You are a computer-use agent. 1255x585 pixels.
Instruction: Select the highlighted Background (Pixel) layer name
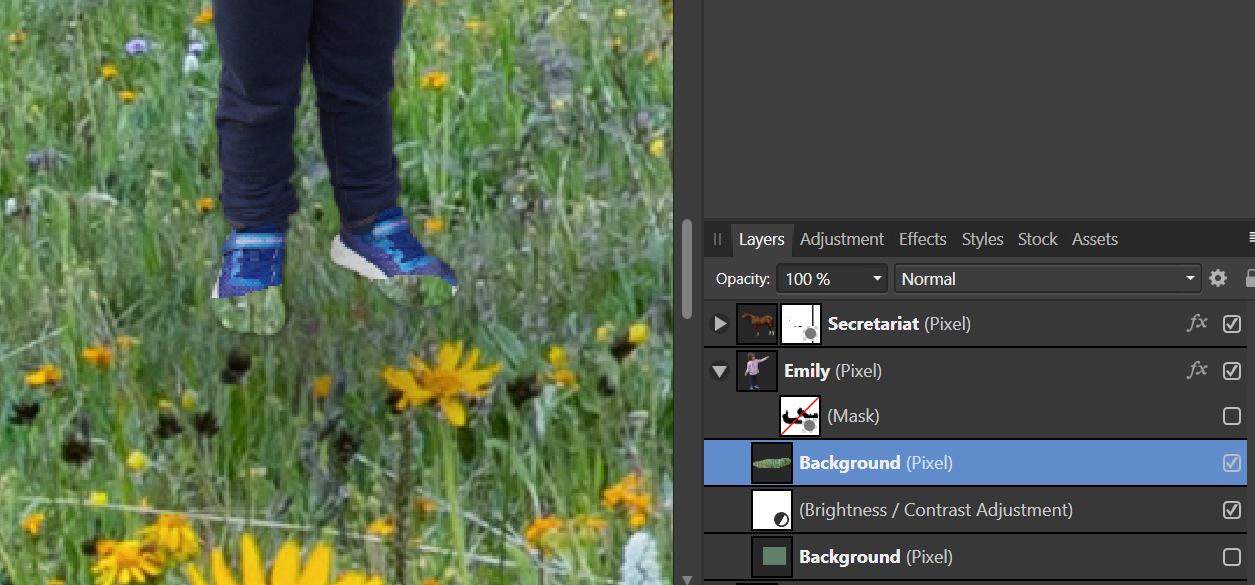(876, 463)
